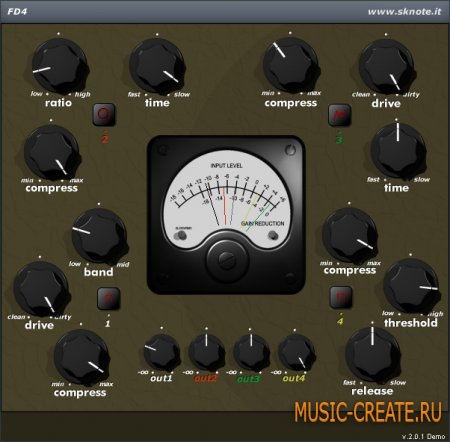Toggle the band 4 button above the yellow 4

(340, 297)
